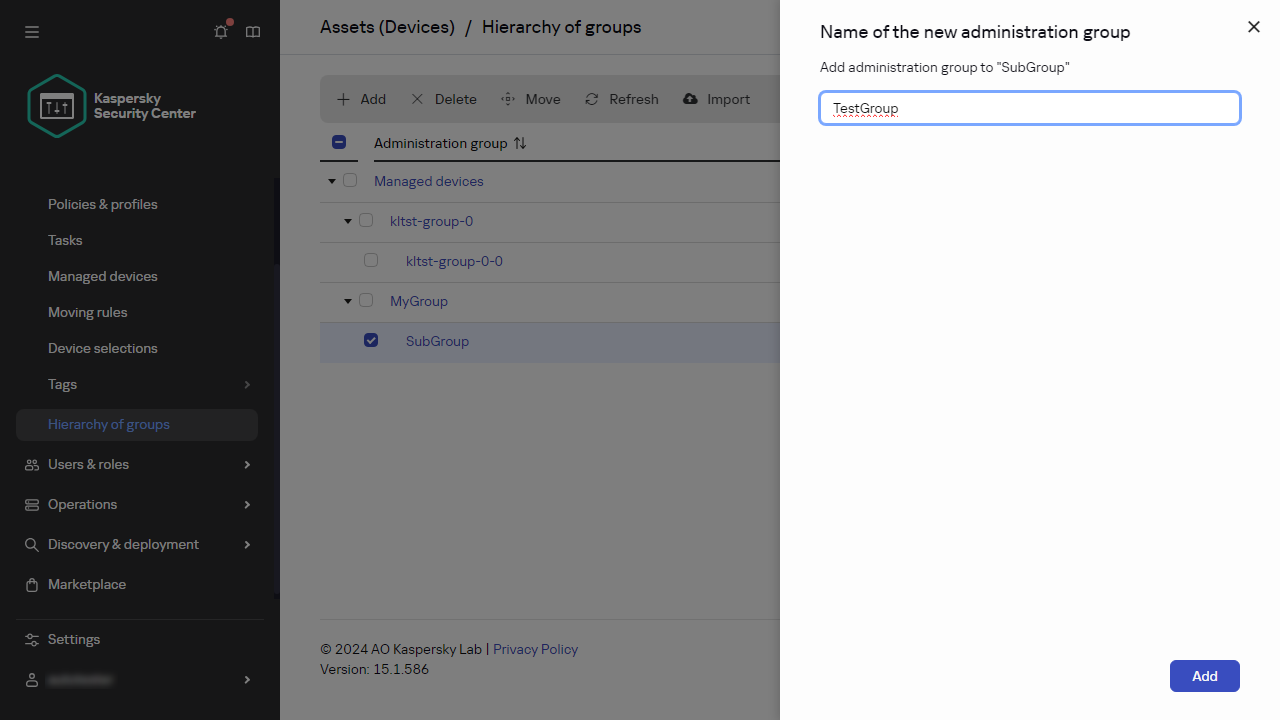1280x720 pixels.
Task: Click the Operations server icon
Action: 32,504
